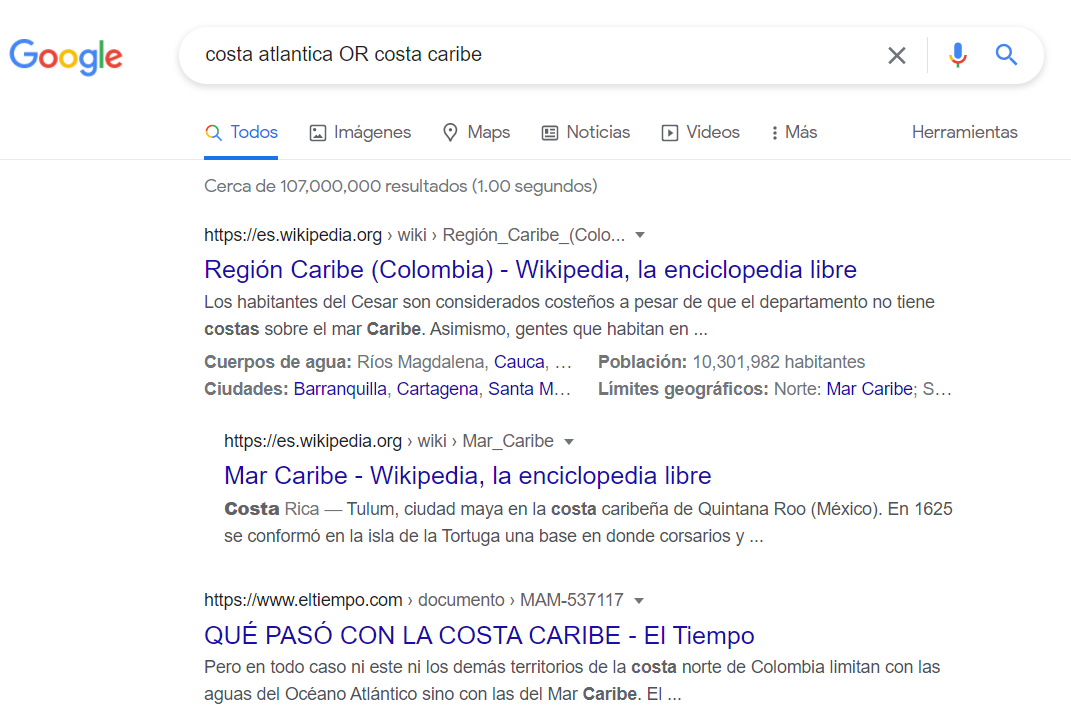Click the Videos play icon
This screenshot has height=725, width=1071.
click(x=669, y=133)
